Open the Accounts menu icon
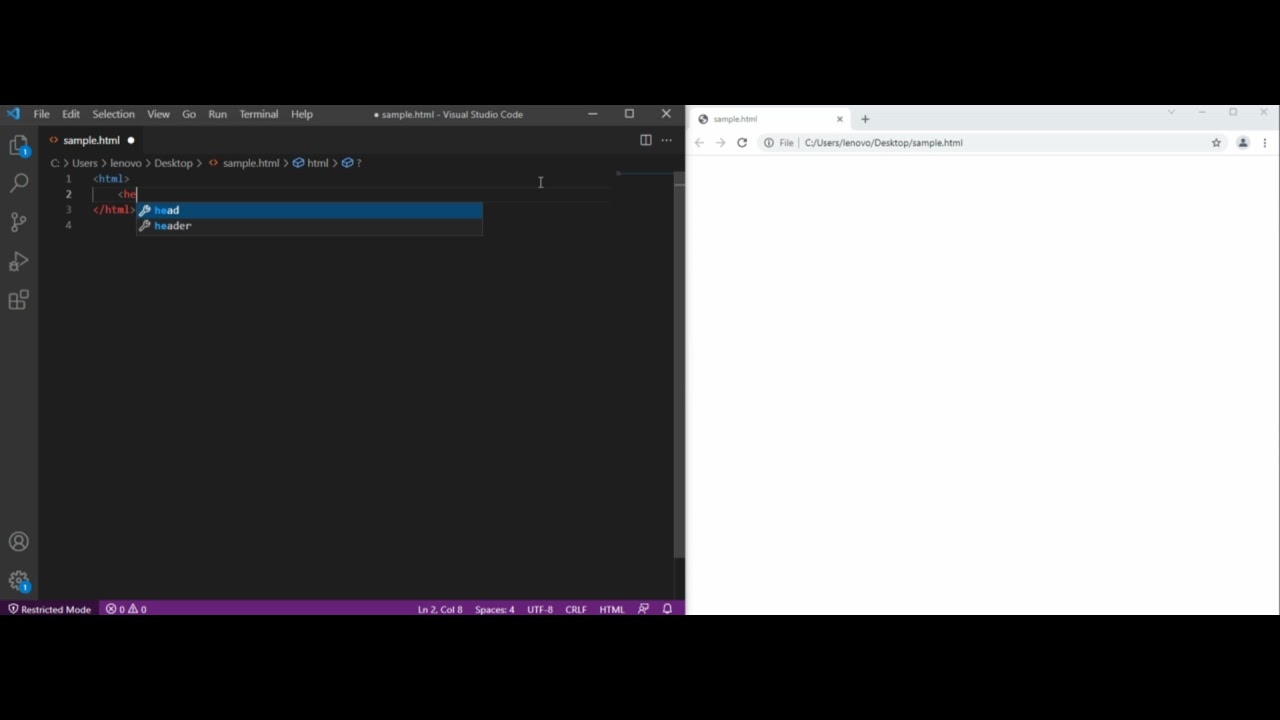Image resolution: width=1280 pixels, height=720 pixels. tap(18, 542)
